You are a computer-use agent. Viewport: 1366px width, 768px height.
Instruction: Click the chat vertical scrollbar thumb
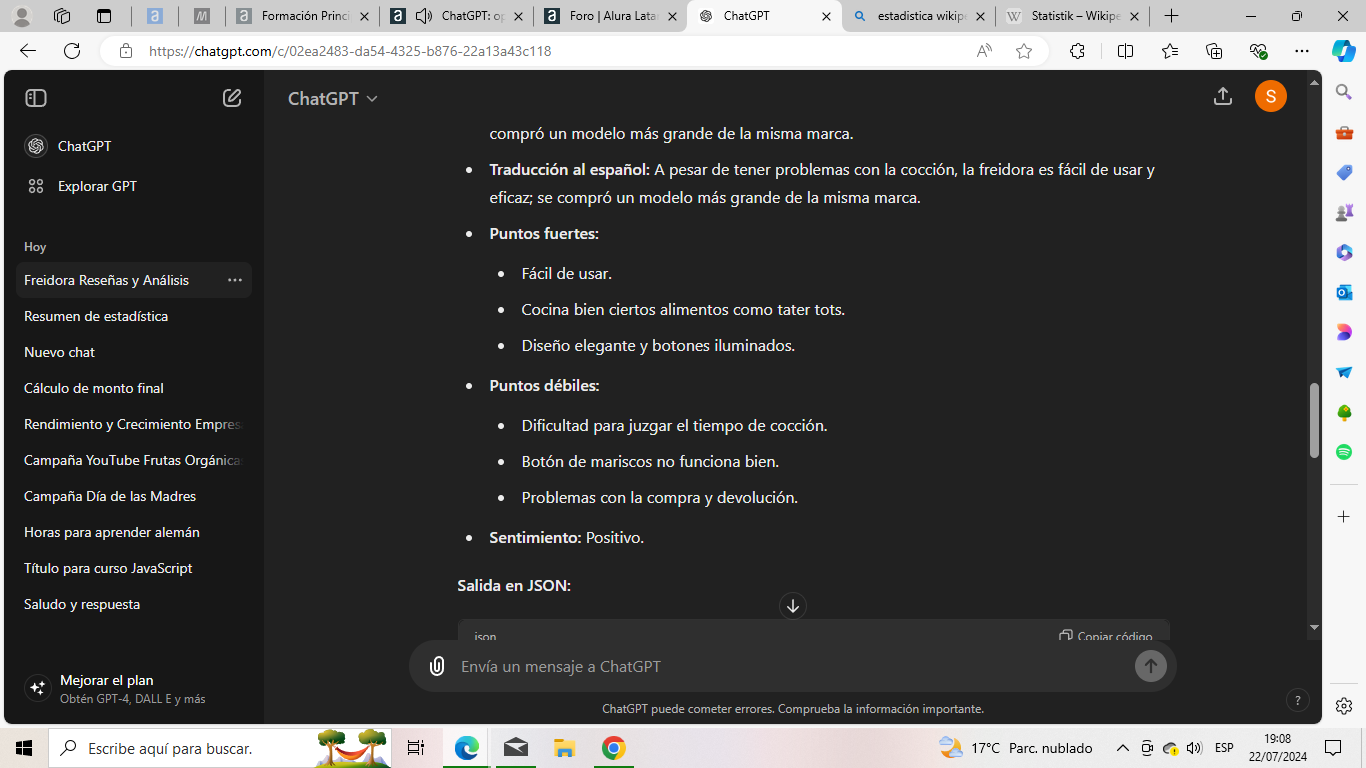pos(1314,420)
